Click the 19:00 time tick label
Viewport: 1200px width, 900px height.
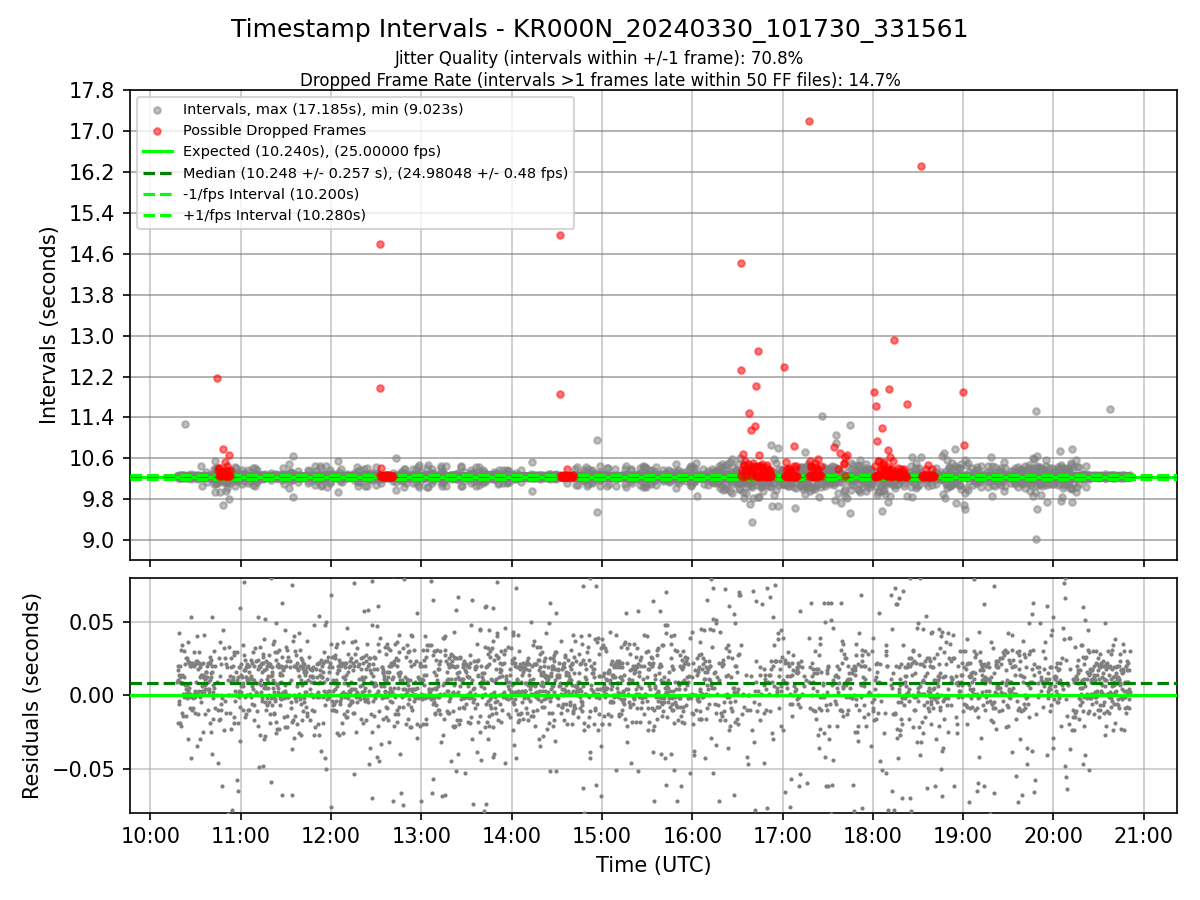963,835
